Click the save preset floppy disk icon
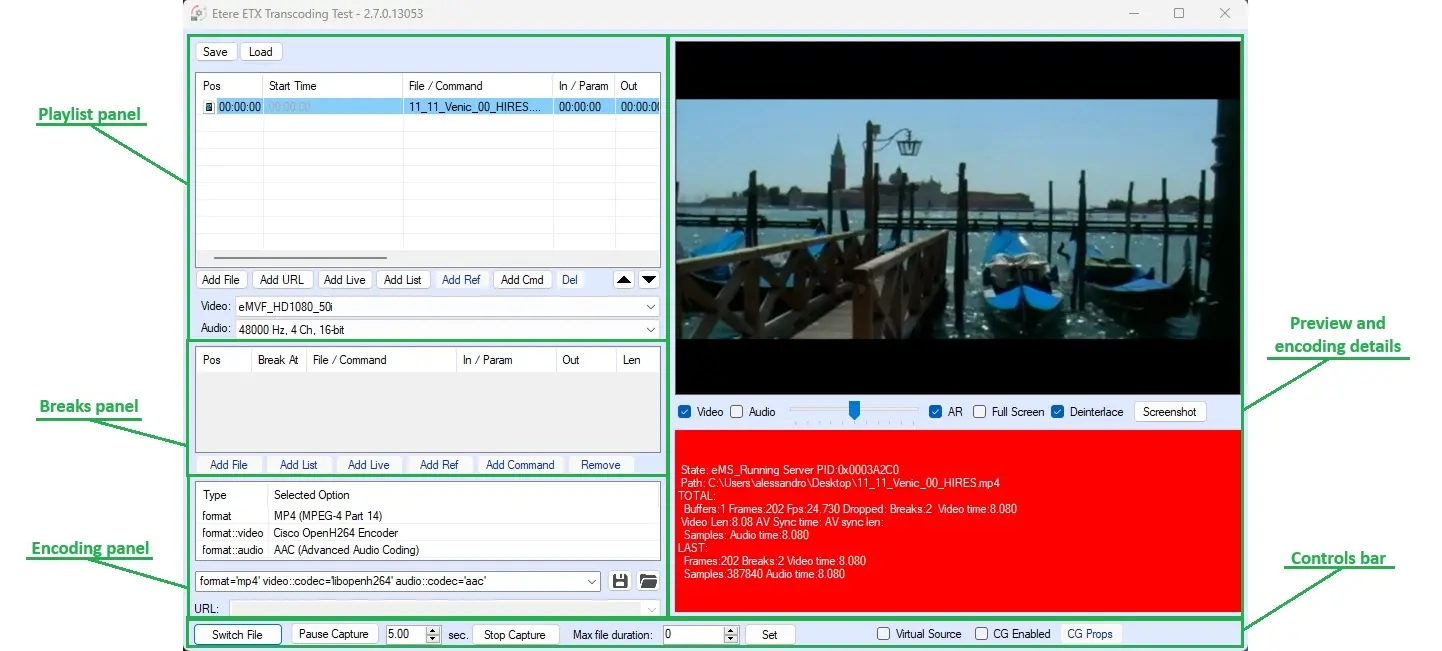The image size is (1442, 651). pos(620,581)
